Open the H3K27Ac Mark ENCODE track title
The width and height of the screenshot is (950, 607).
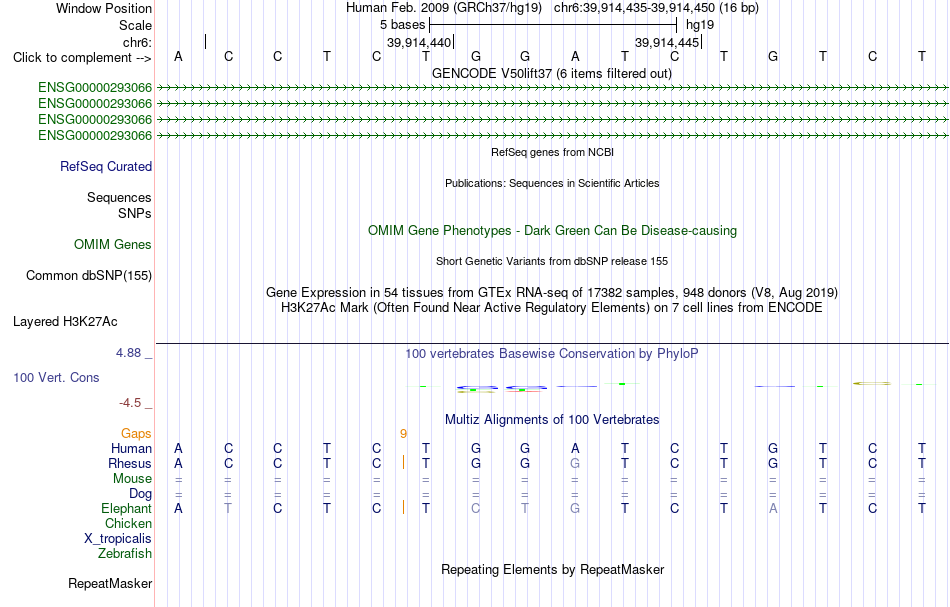(552, 308)
